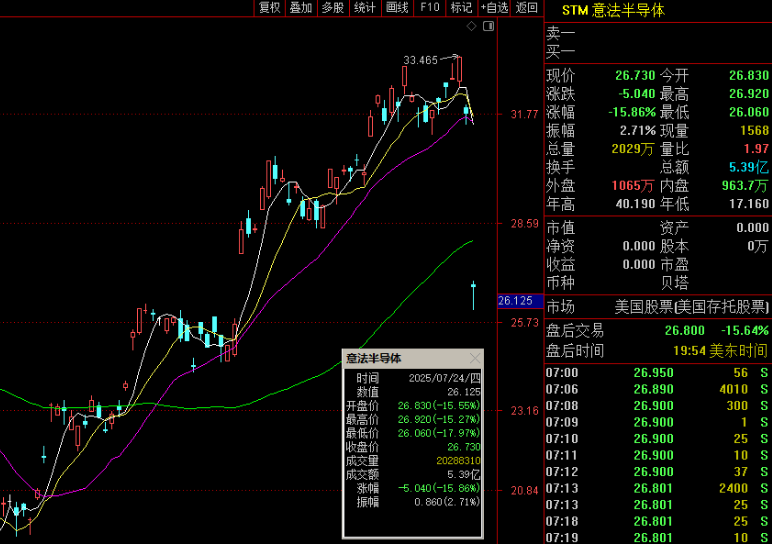Screen dimensions: 772x544
Task: Select the 07:12 trade row
Action: [657, 472]
